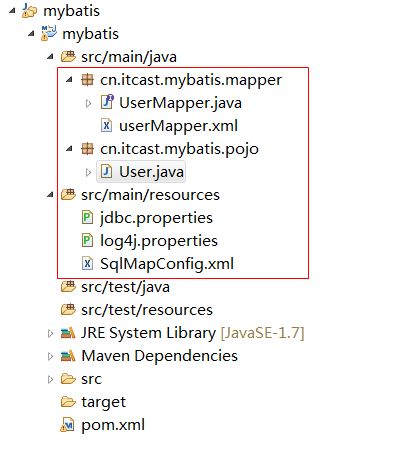
Task: Click the nested mybatis Maven module icon
Action: (48, 34)
